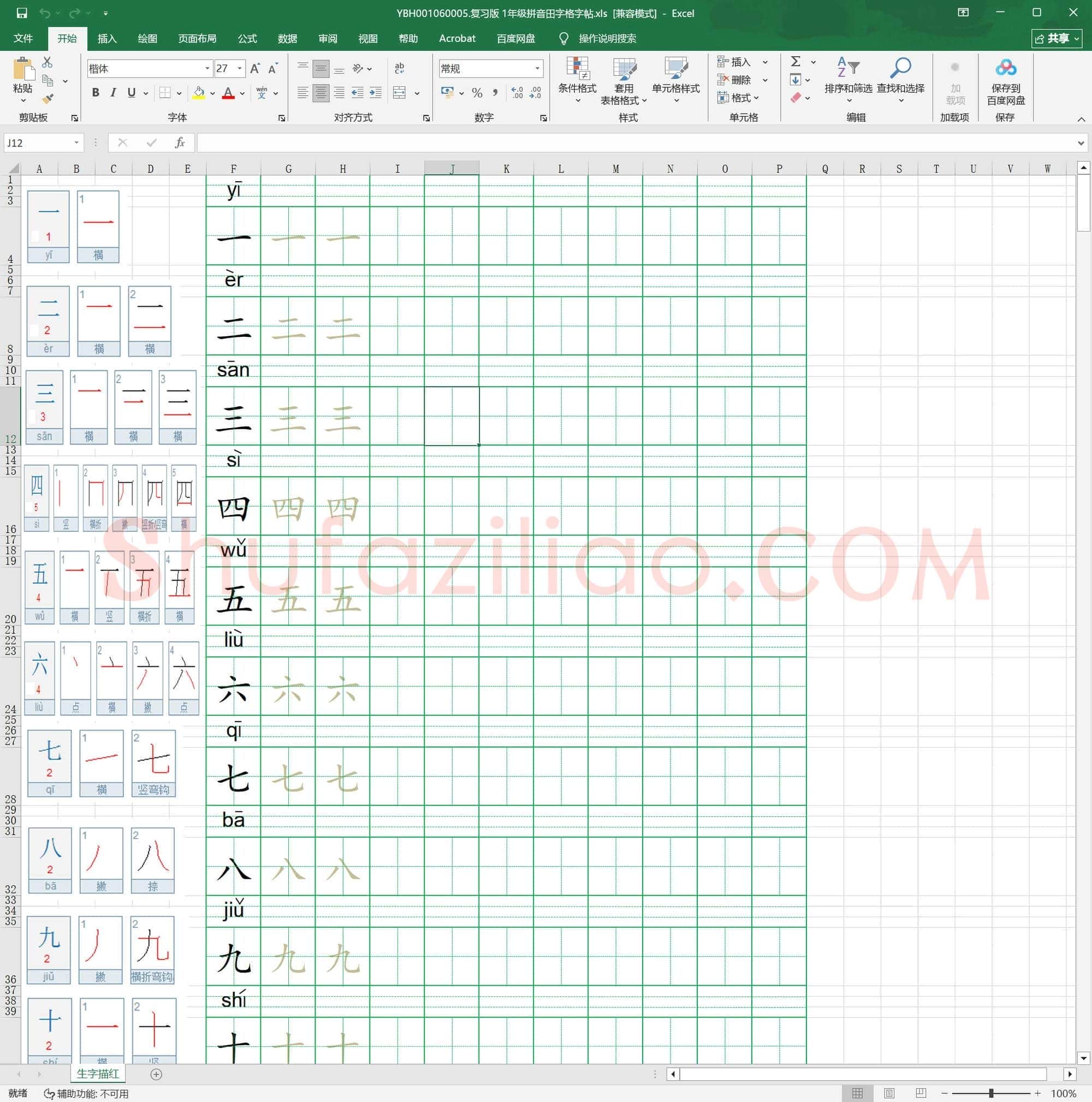
Task: Click the Format Painter brush icon
Action: pyautogui.click(x=48, y=99)
